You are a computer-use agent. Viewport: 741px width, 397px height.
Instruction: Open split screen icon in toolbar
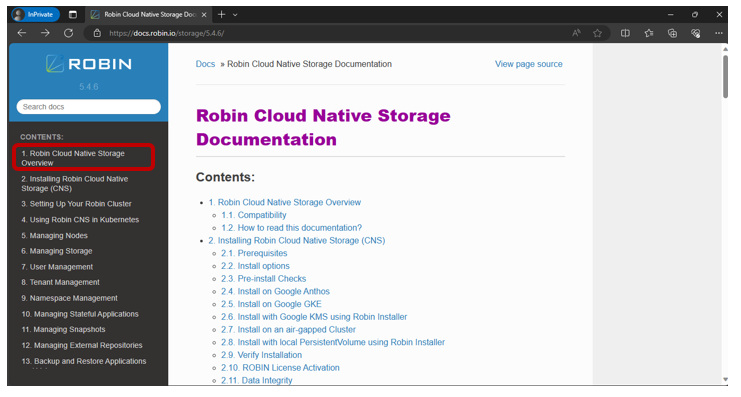tap(625, 33)
